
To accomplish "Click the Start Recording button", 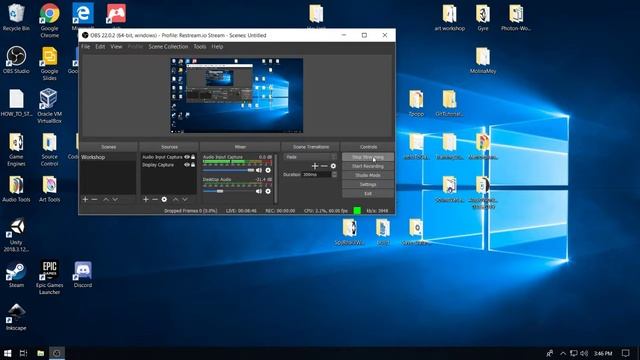I will 368,166.
